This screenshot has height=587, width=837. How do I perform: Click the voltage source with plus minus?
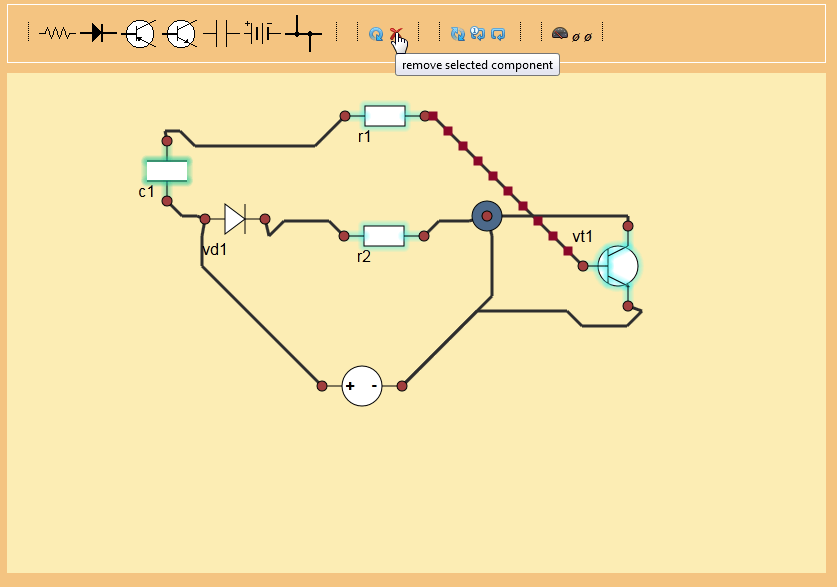[x=362, y=386]
